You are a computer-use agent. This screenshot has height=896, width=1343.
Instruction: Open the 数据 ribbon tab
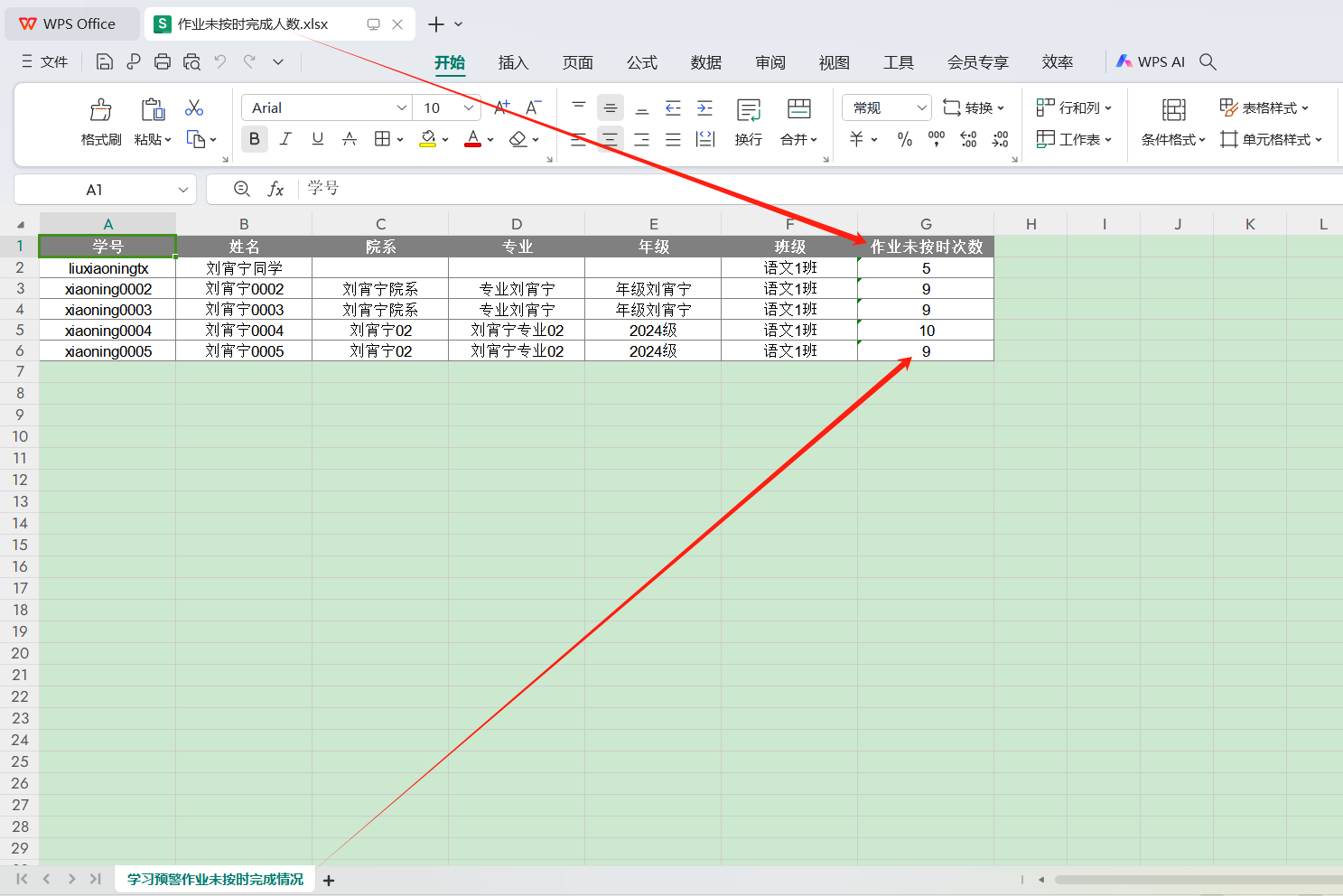[x=705, y=62]
